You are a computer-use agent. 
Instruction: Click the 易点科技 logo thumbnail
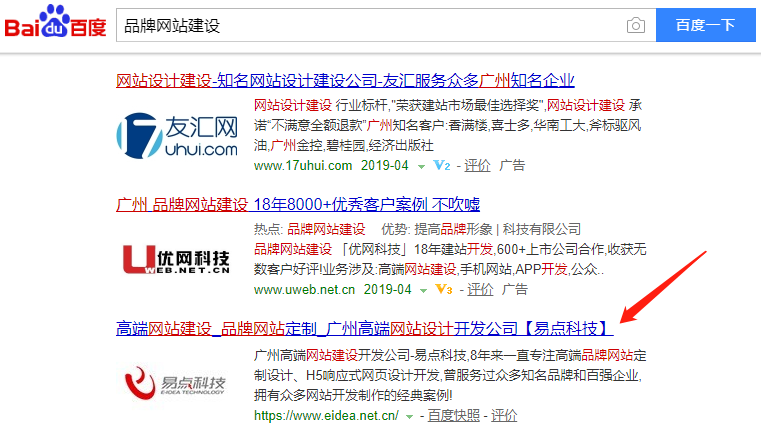pos(175,383)
